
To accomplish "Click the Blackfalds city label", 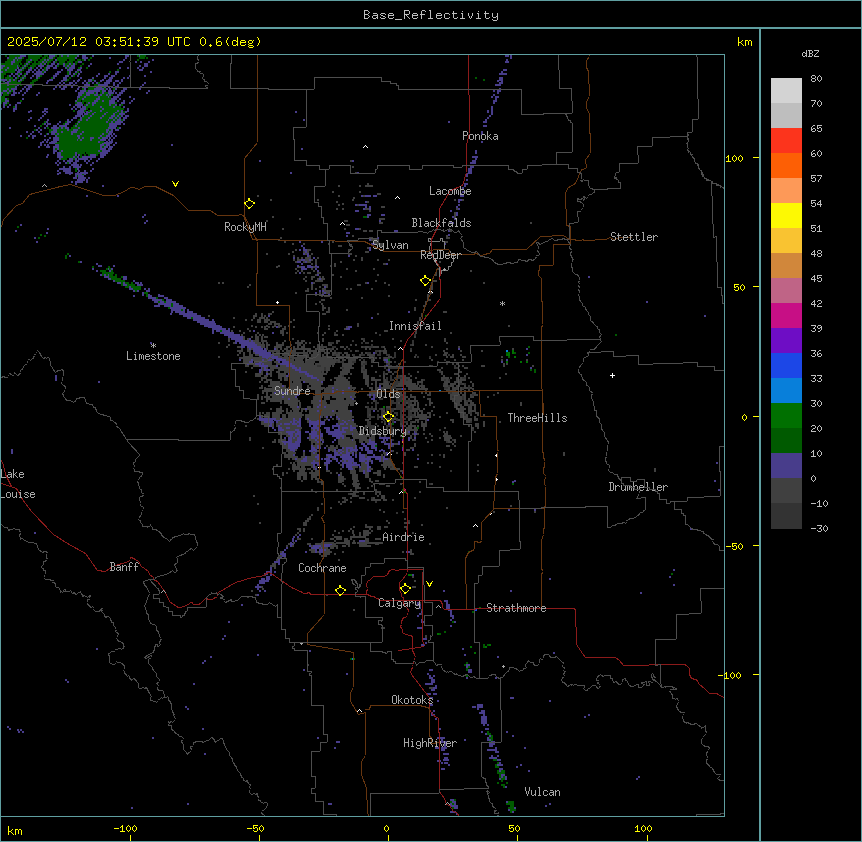I will coord(441,223).
